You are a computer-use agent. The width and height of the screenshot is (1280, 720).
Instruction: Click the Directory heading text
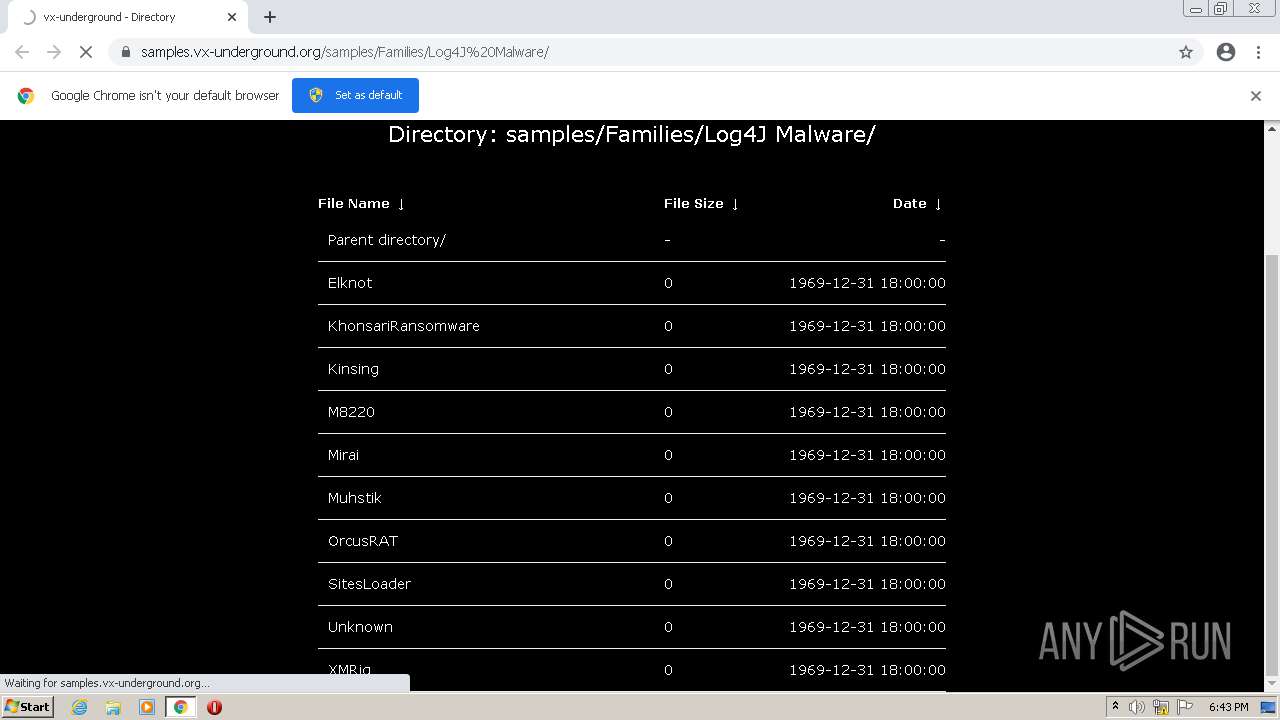point(632,134)
